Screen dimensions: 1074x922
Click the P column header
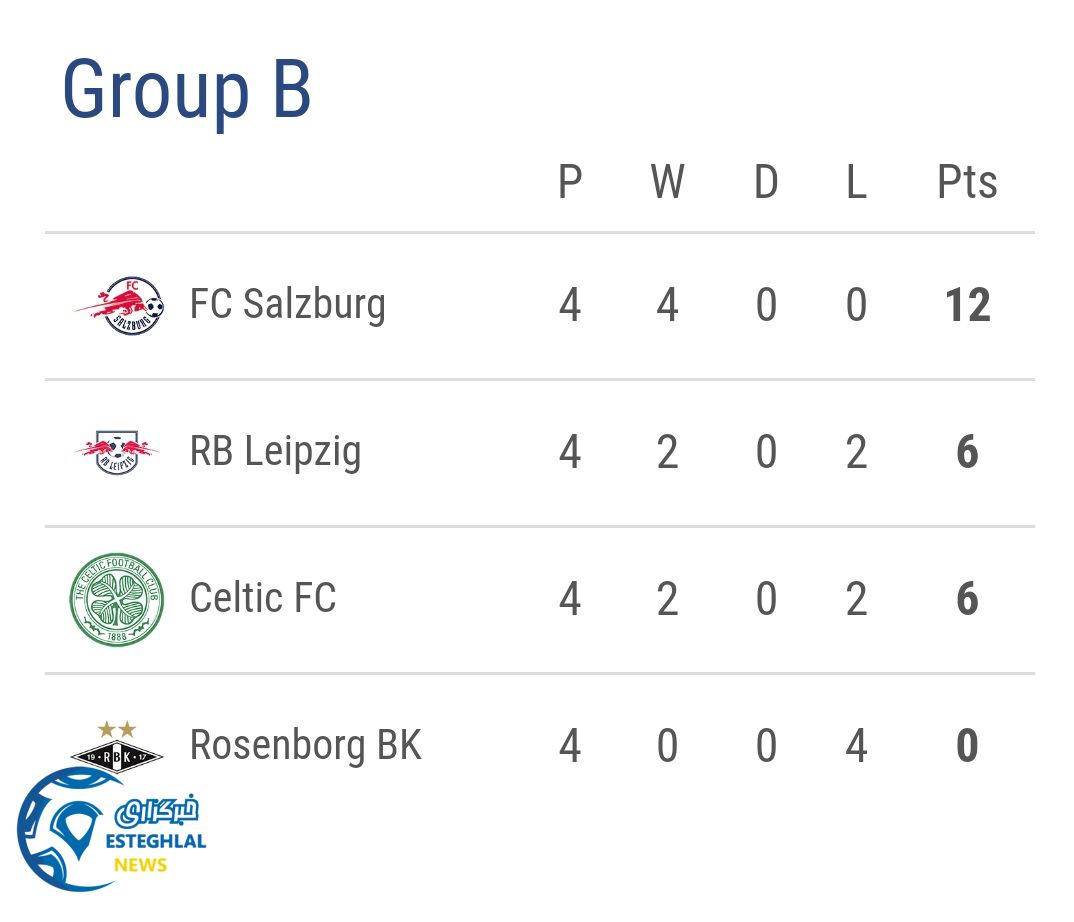point(570,183)
